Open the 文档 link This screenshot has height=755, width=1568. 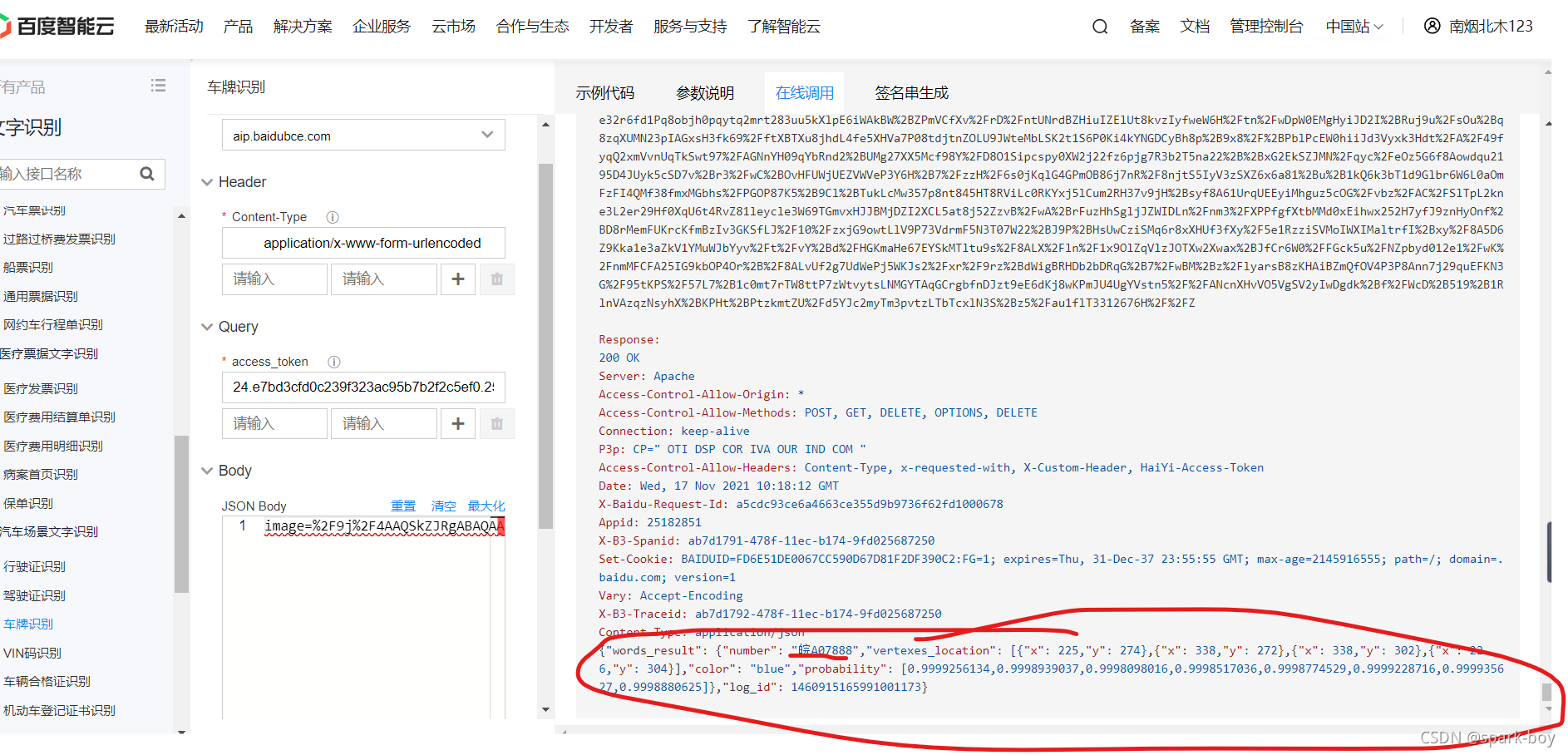[x=1195, y=27]
